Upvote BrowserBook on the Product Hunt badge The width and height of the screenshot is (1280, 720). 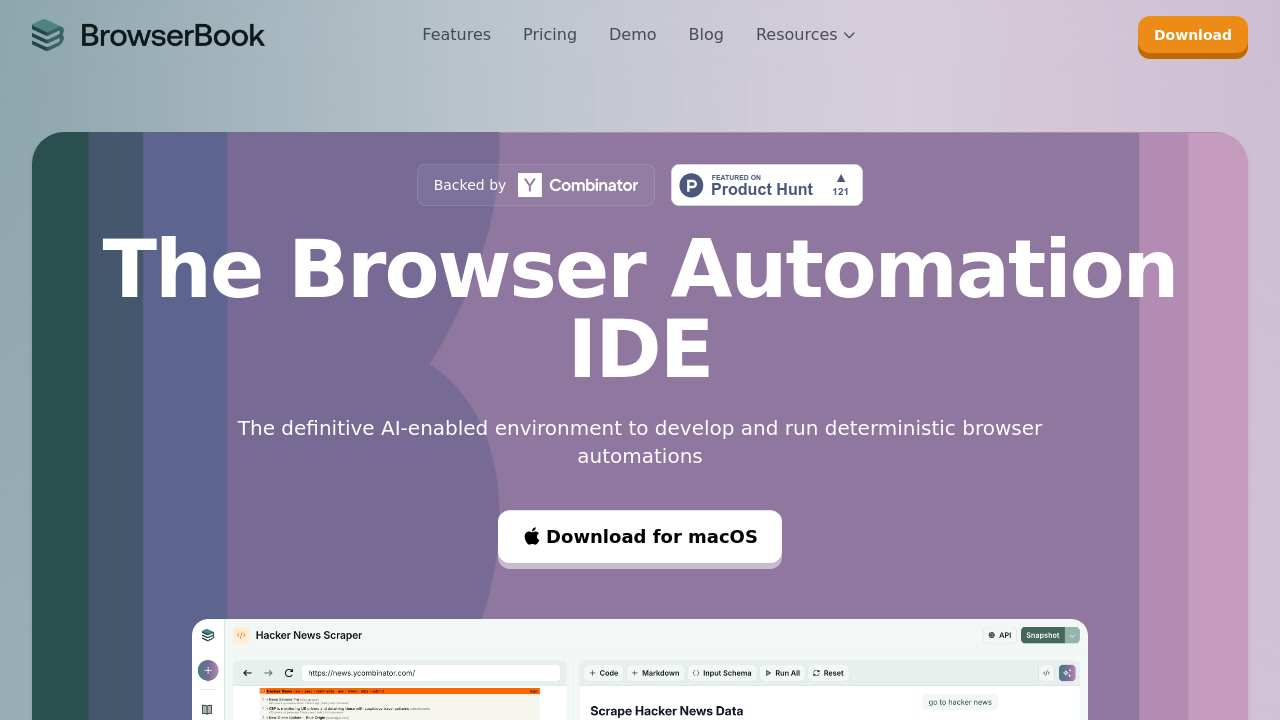pyautogui.click(x=840, y=184)
